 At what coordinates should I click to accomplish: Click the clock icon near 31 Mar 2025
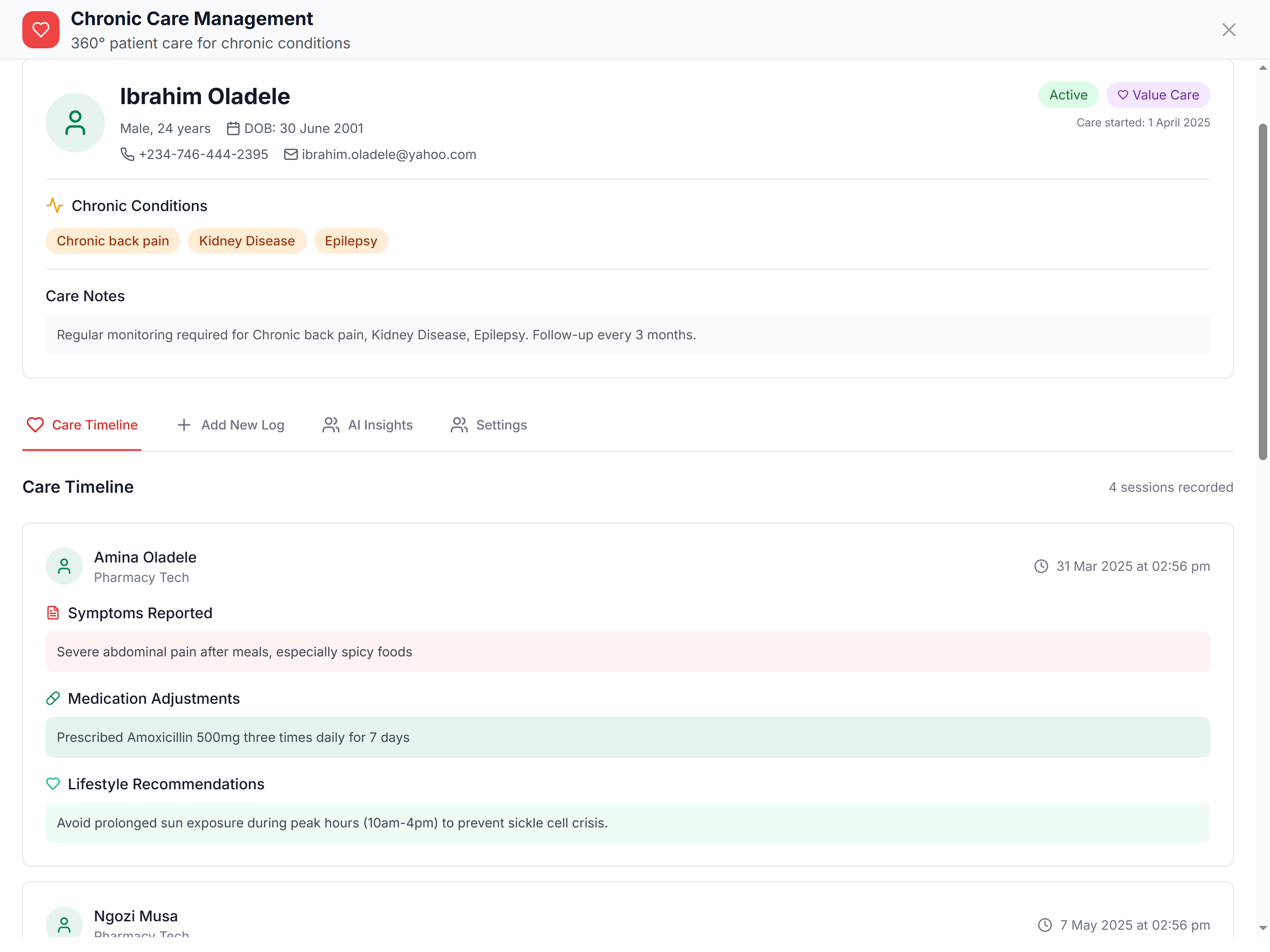1041,567
